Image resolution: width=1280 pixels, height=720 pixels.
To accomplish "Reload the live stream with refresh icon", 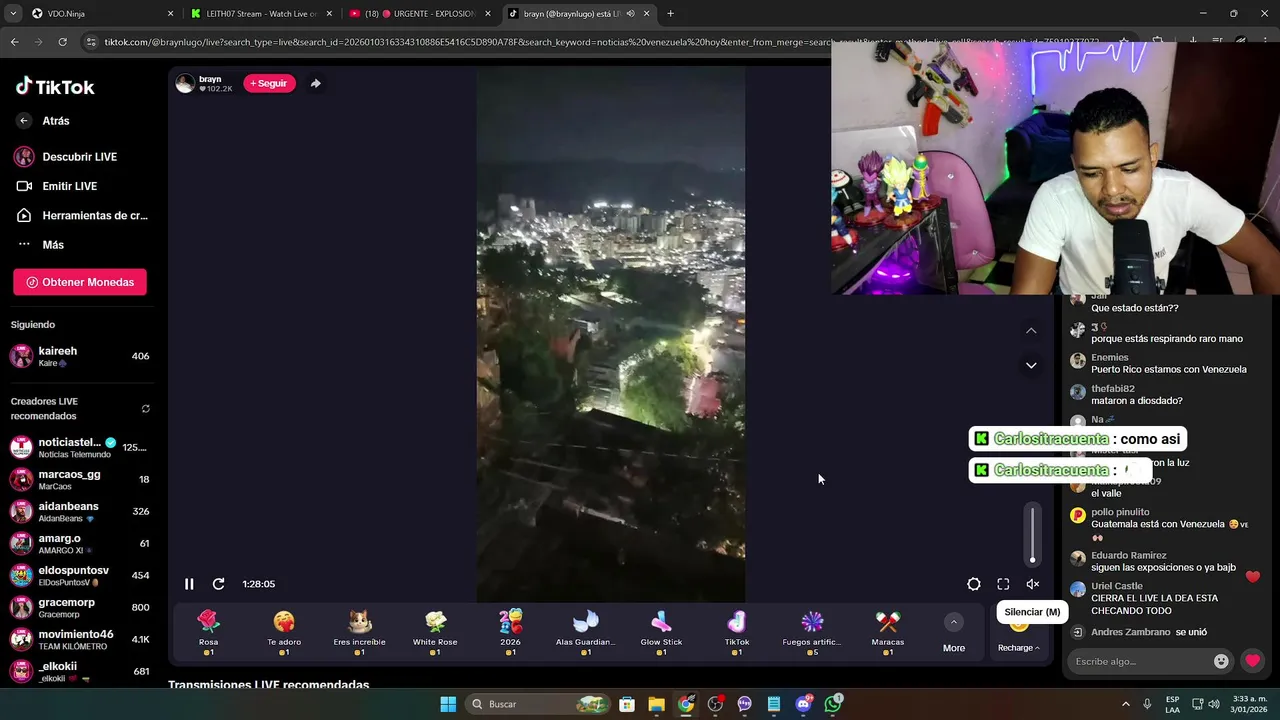I will click(218, 584).
